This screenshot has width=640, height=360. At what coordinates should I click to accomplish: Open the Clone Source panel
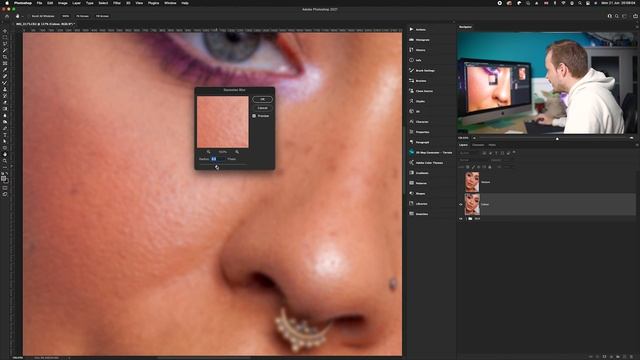(421, 91)
